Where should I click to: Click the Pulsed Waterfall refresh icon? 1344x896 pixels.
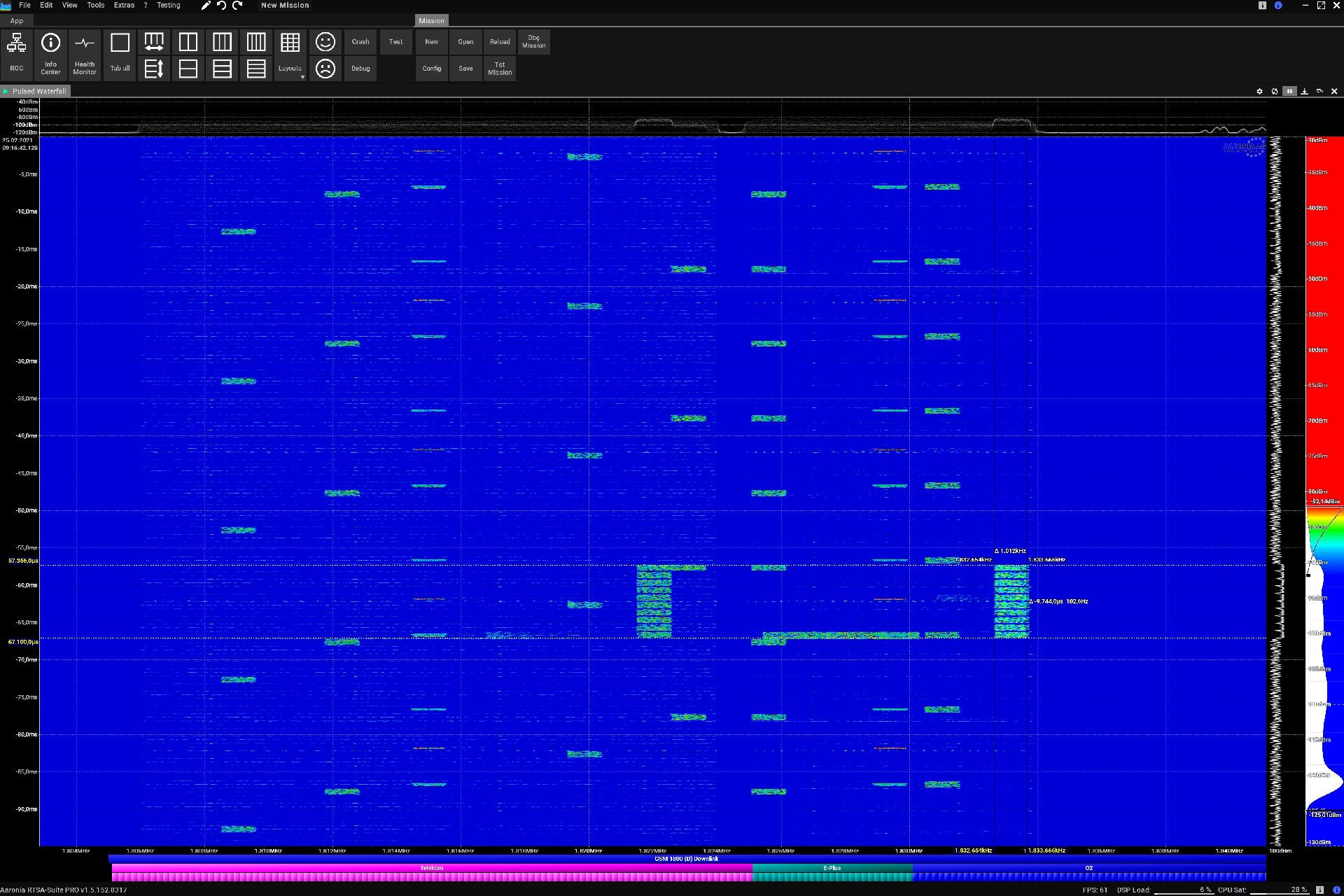[1274, 91]
